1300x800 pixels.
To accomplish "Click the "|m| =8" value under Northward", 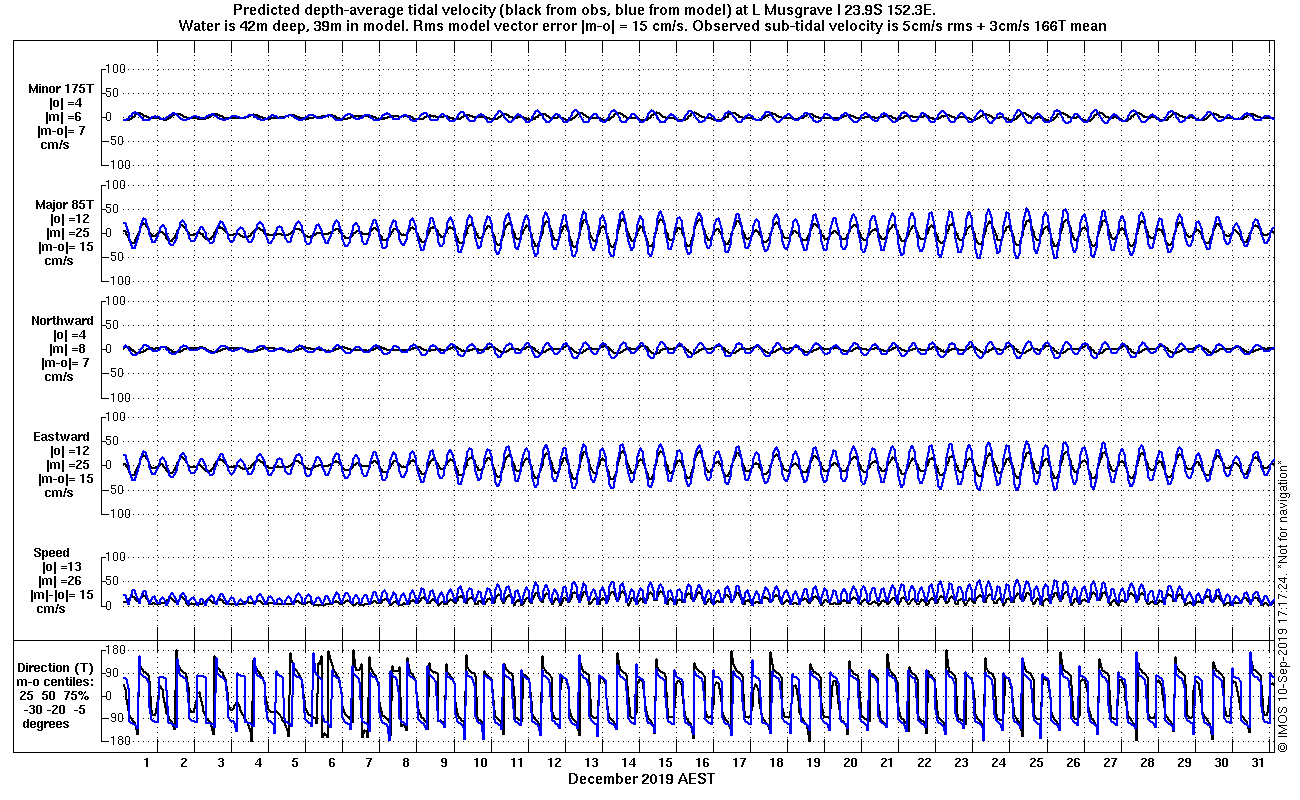I will (69, 349).
